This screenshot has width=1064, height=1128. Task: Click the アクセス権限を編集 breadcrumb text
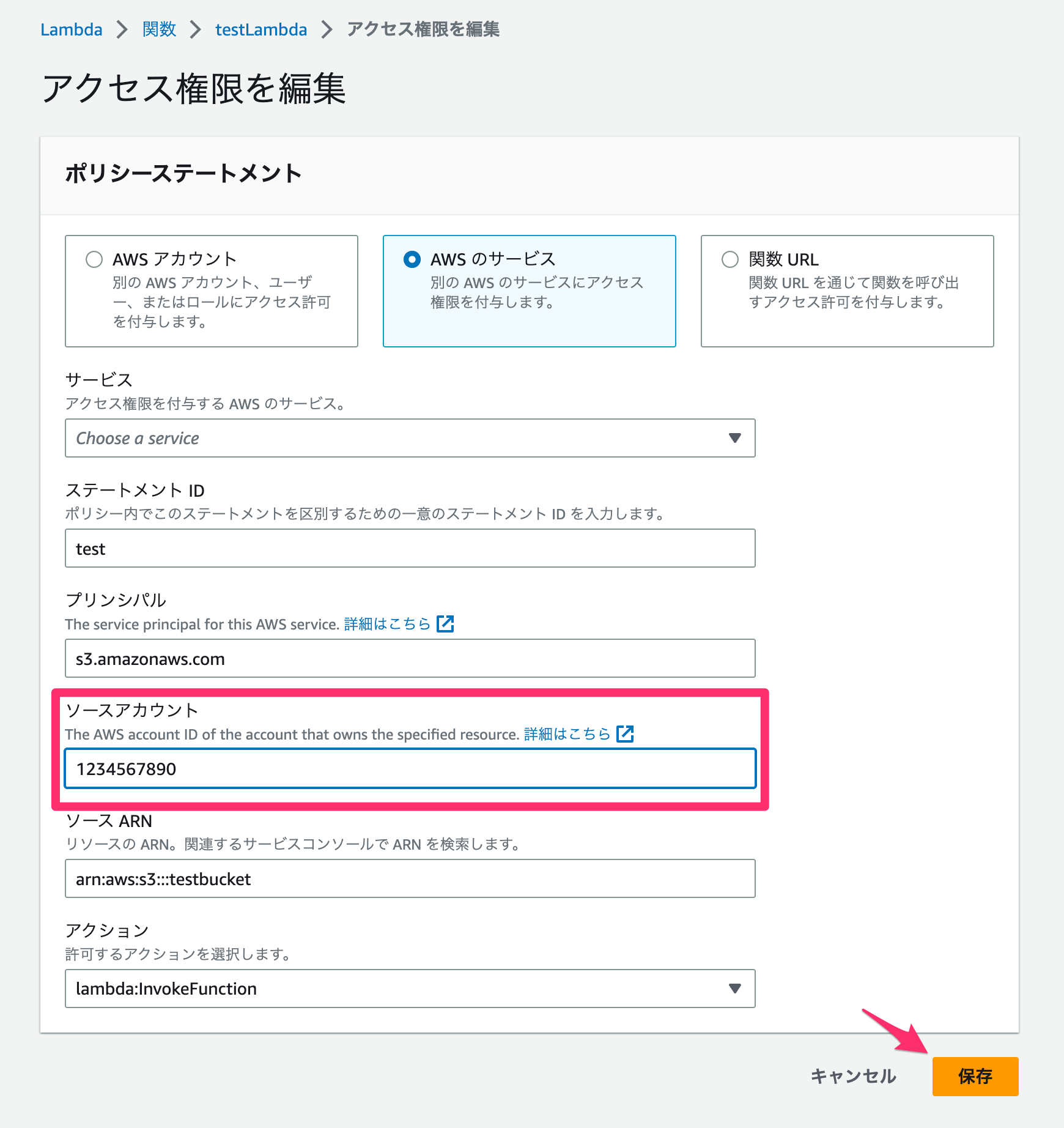click(423, 29)
